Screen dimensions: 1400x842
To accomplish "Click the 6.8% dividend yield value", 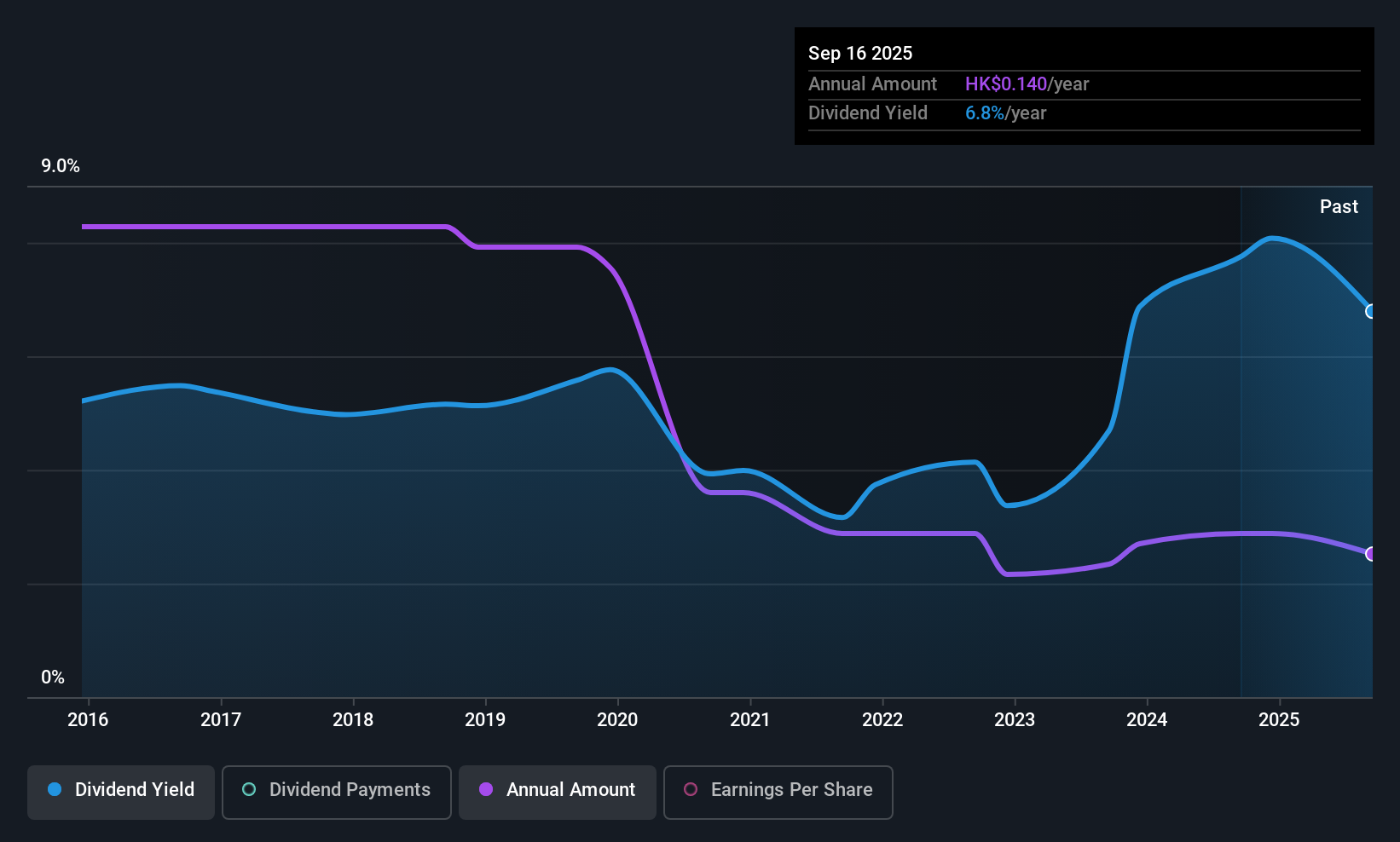I will [985, 113].
